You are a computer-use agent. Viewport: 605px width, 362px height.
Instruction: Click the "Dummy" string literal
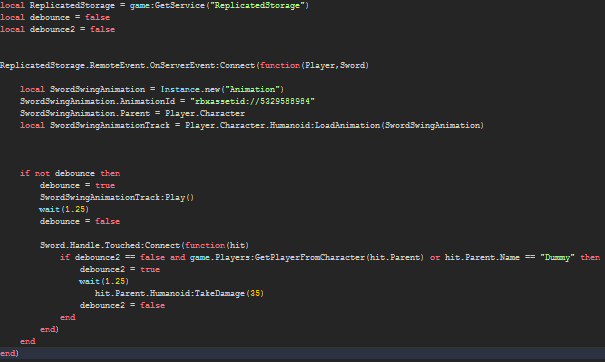pos(557,257)
